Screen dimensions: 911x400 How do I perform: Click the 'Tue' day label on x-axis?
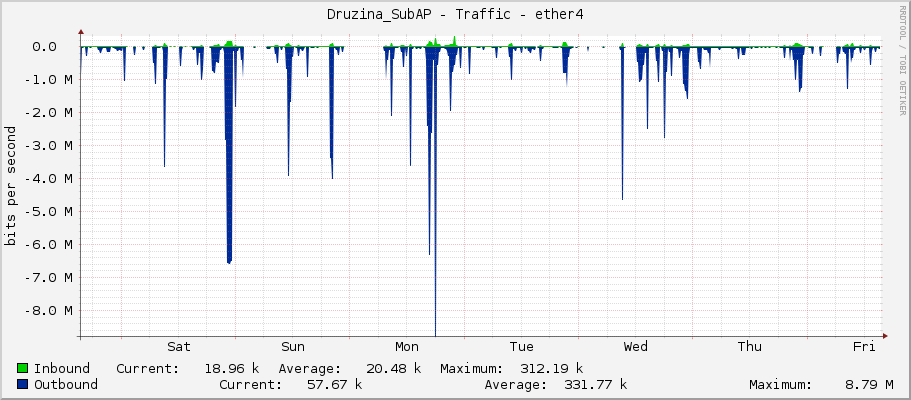point(521,347)
